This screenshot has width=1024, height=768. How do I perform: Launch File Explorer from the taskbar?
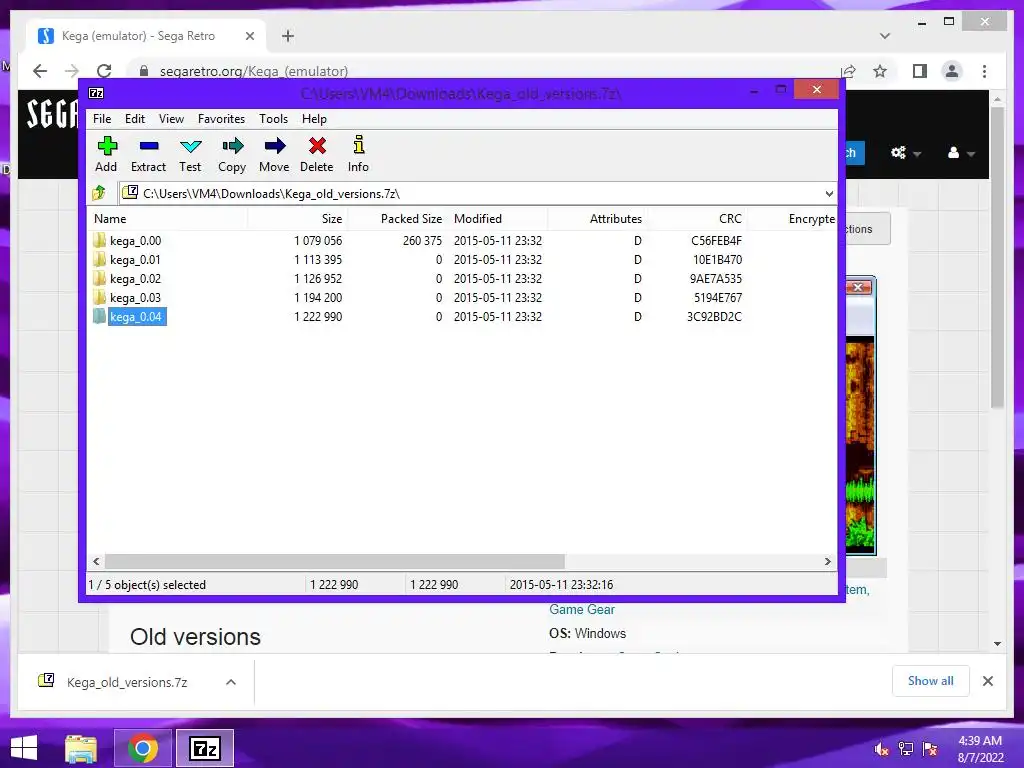81,748
